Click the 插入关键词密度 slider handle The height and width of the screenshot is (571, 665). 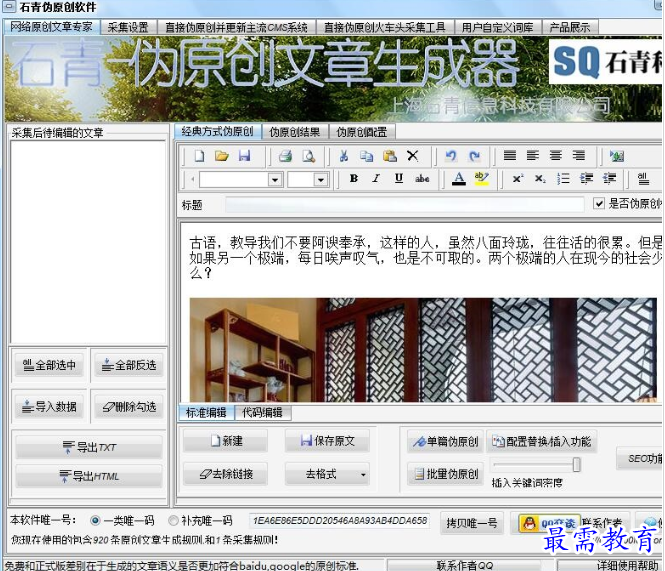[x=576, y=465]
